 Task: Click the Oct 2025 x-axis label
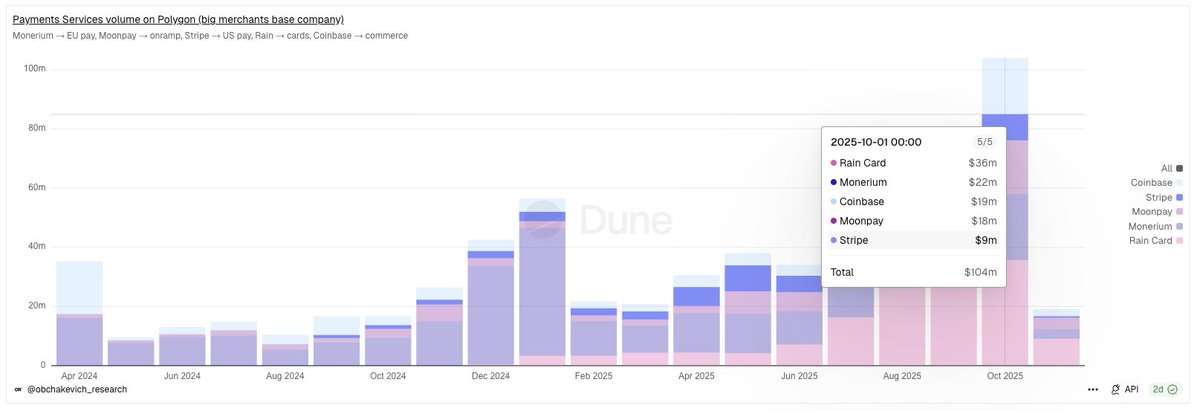[1005, 376]
